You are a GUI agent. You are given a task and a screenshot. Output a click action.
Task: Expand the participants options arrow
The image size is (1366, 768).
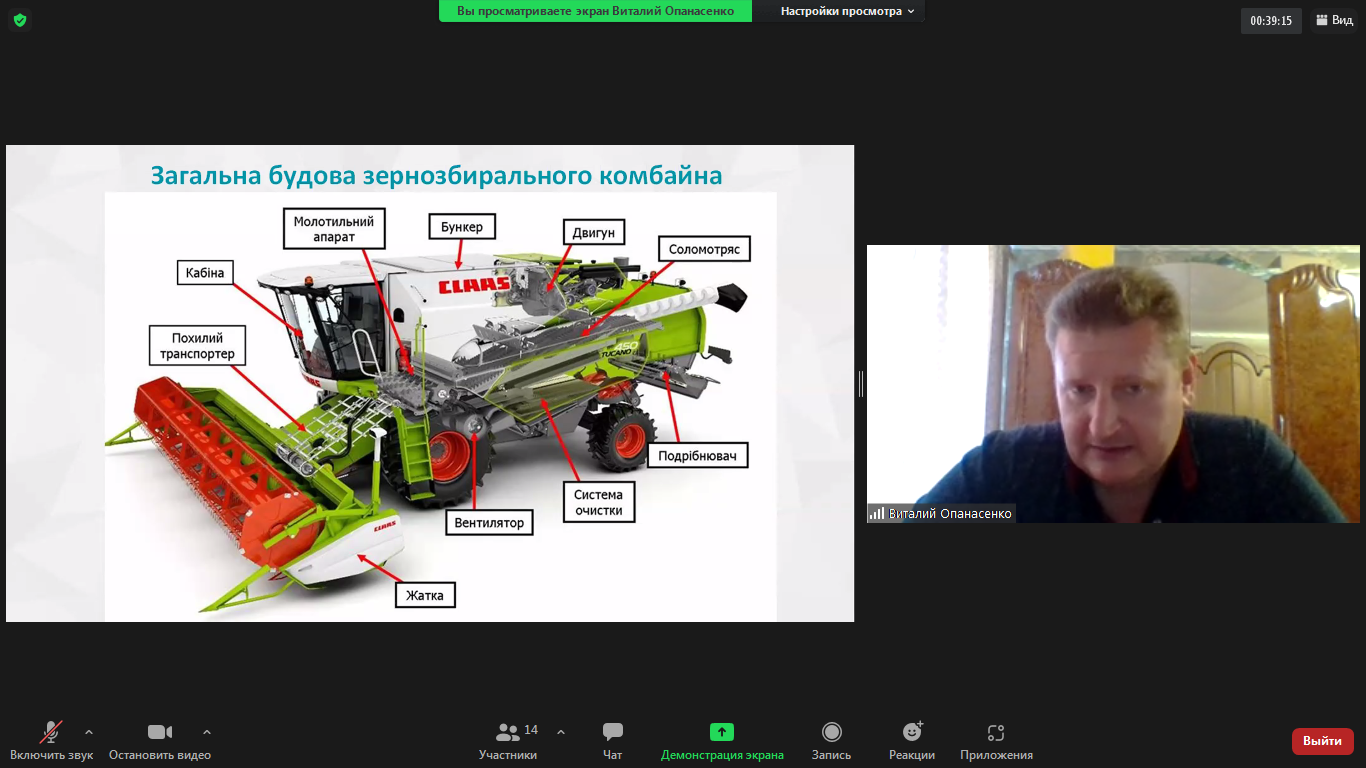pos(561,732)
